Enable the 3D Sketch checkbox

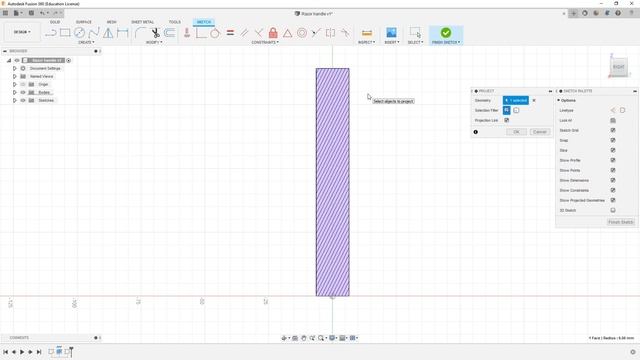(613, 210)
